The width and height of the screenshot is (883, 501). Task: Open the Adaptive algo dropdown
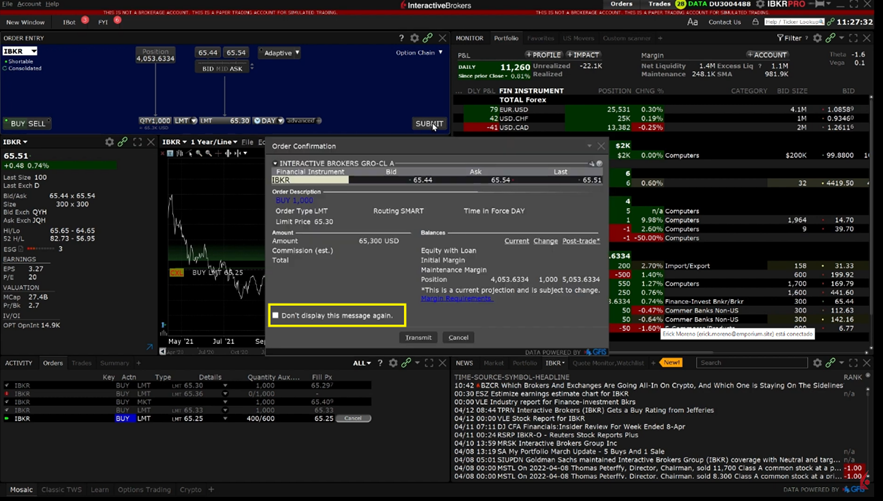280,53
